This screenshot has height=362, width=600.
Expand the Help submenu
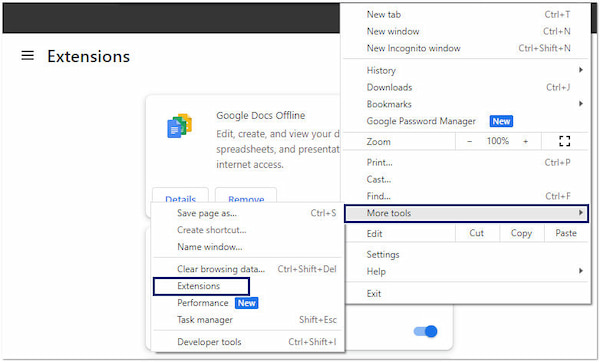pos(466,271)
